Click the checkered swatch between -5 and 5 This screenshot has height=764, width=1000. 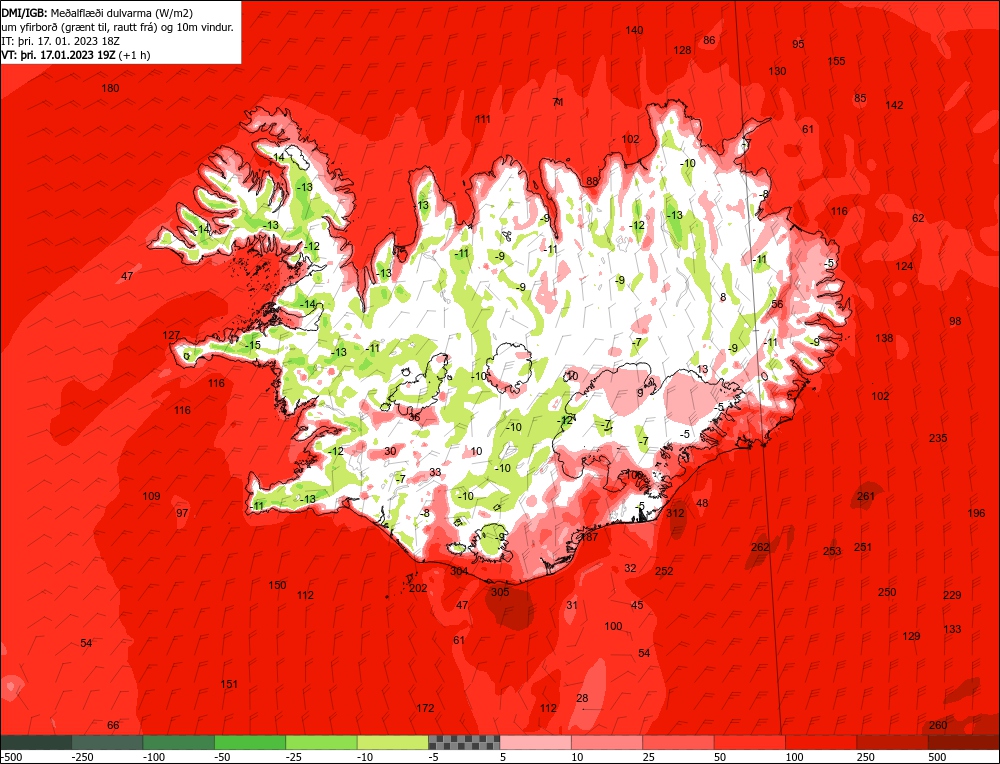[x=464, y=742]
